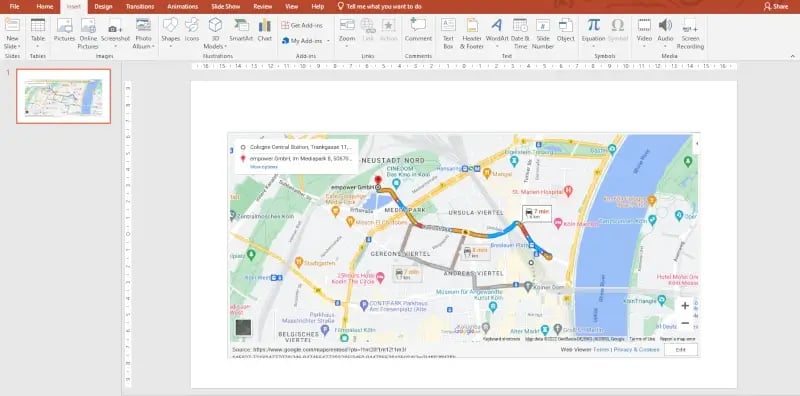Zoom in the map with plus button
The image size is (800, 396).
(x=685, y=306)
